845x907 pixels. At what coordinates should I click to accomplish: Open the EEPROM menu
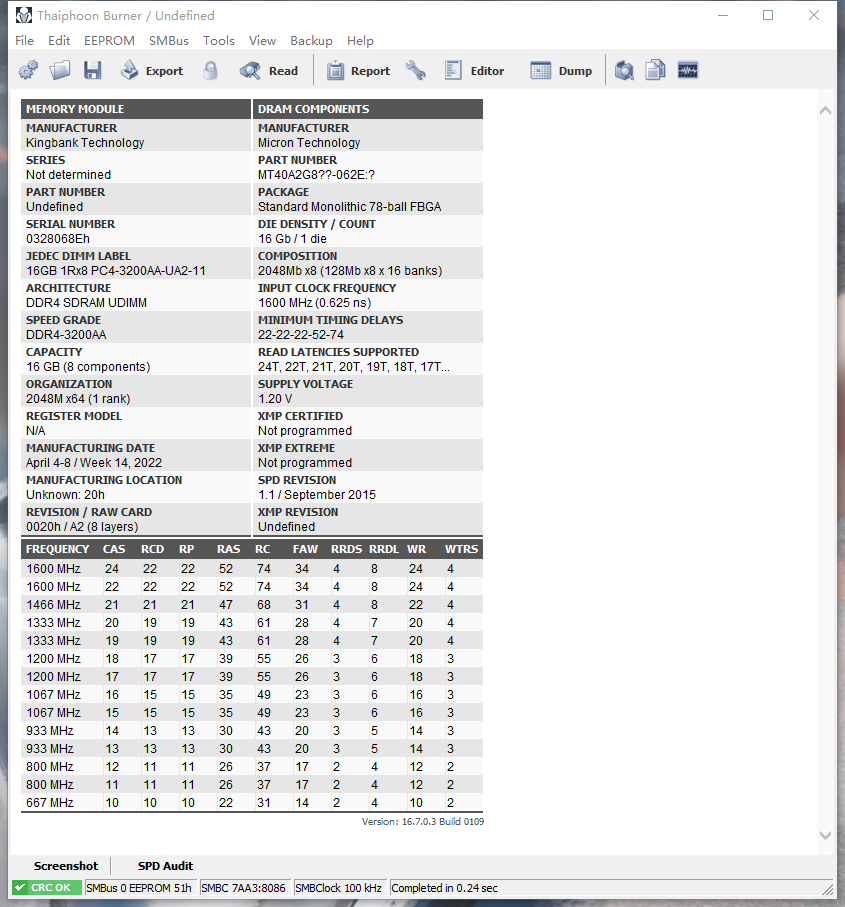pos(109,40)
